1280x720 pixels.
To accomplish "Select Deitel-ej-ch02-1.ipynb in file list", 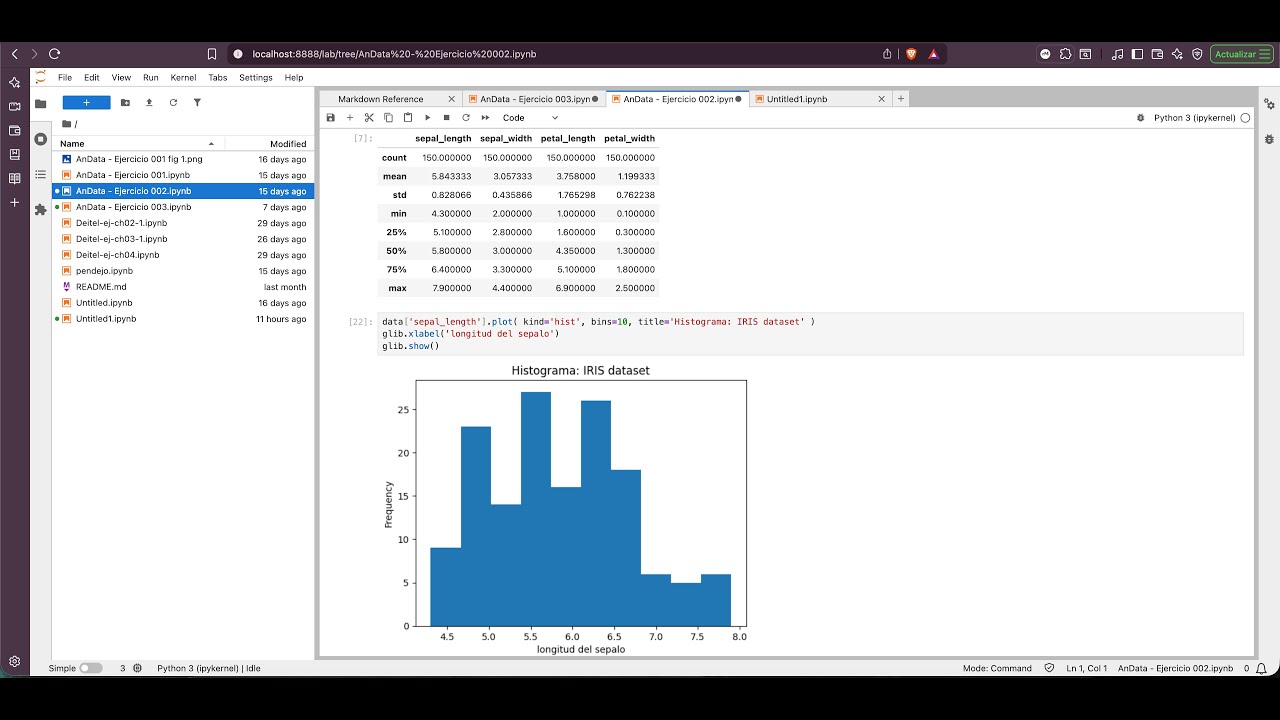I will pyautogui.click(x=184, y=223).
